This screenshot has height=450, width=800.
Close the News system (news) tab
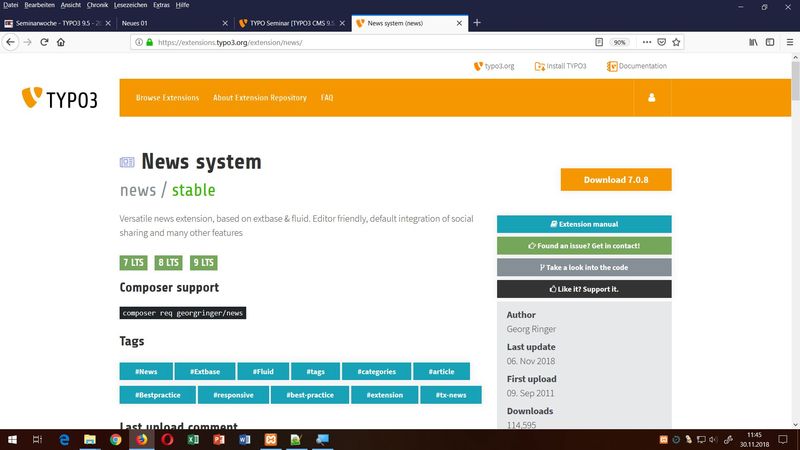[x=459, y=23]
